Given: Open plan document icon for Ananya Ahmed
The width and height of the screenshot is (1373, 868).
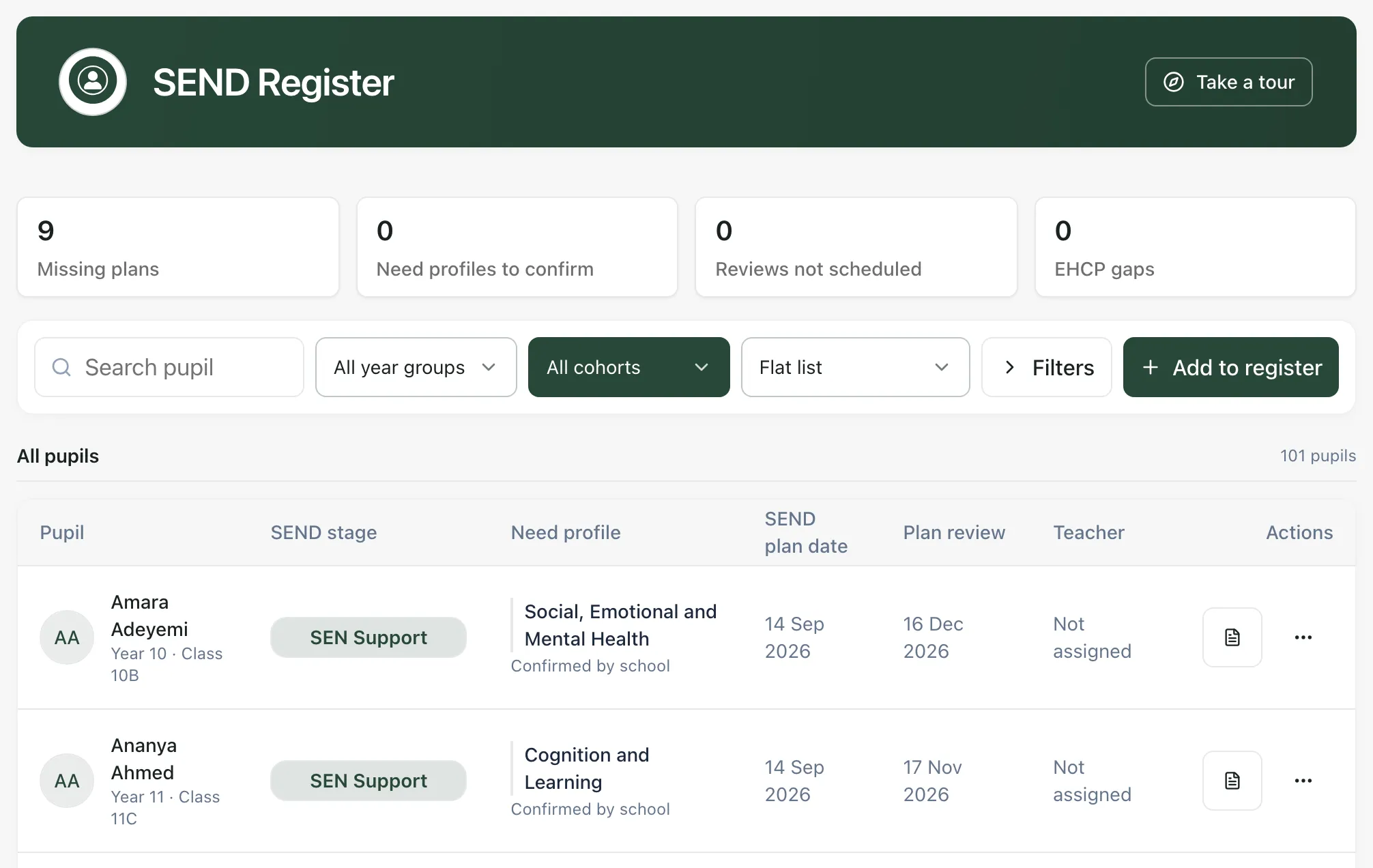Looking at the screenshot, I should click(x=1232, y=781).
